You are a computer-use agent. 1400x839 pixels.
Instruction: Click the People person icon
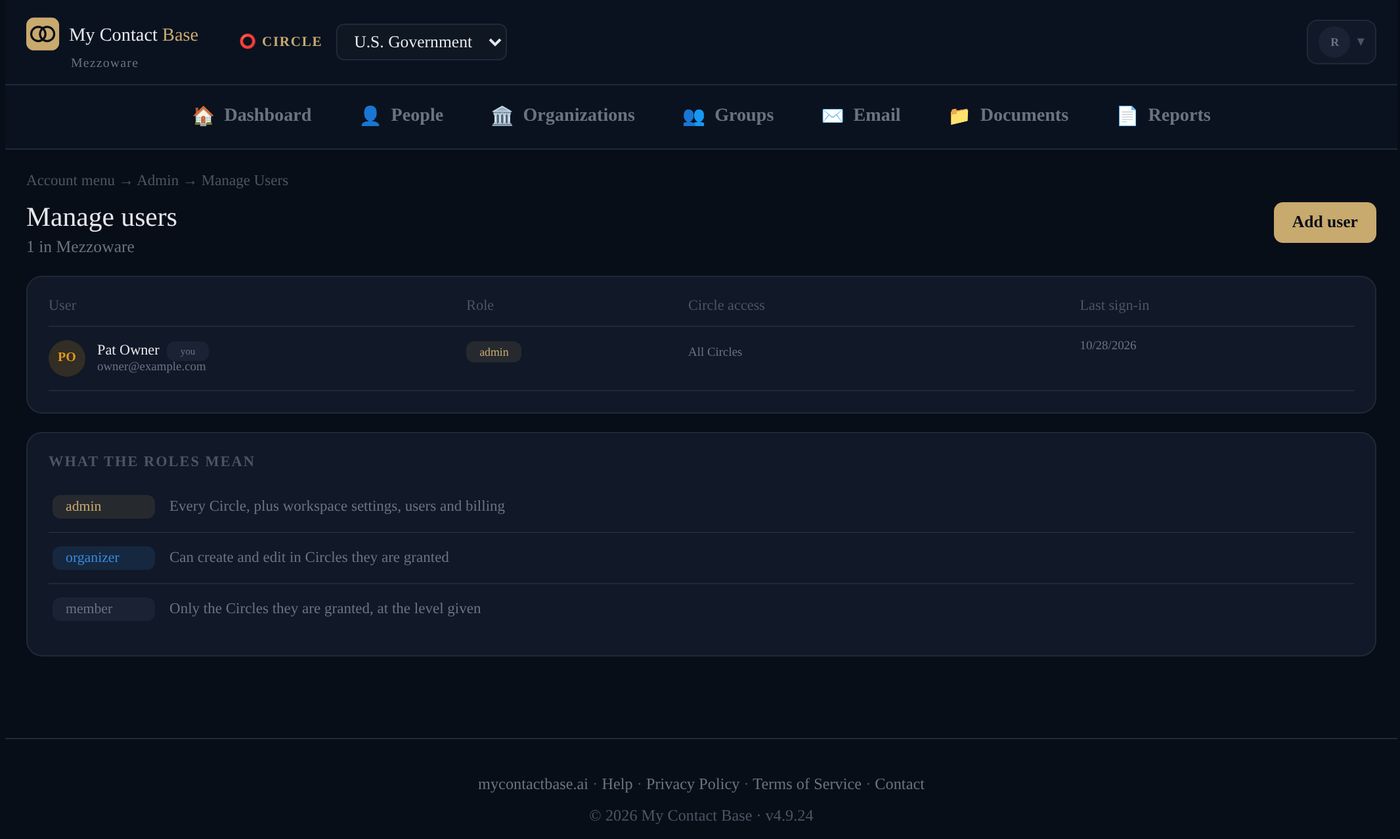tap(370, 116)
